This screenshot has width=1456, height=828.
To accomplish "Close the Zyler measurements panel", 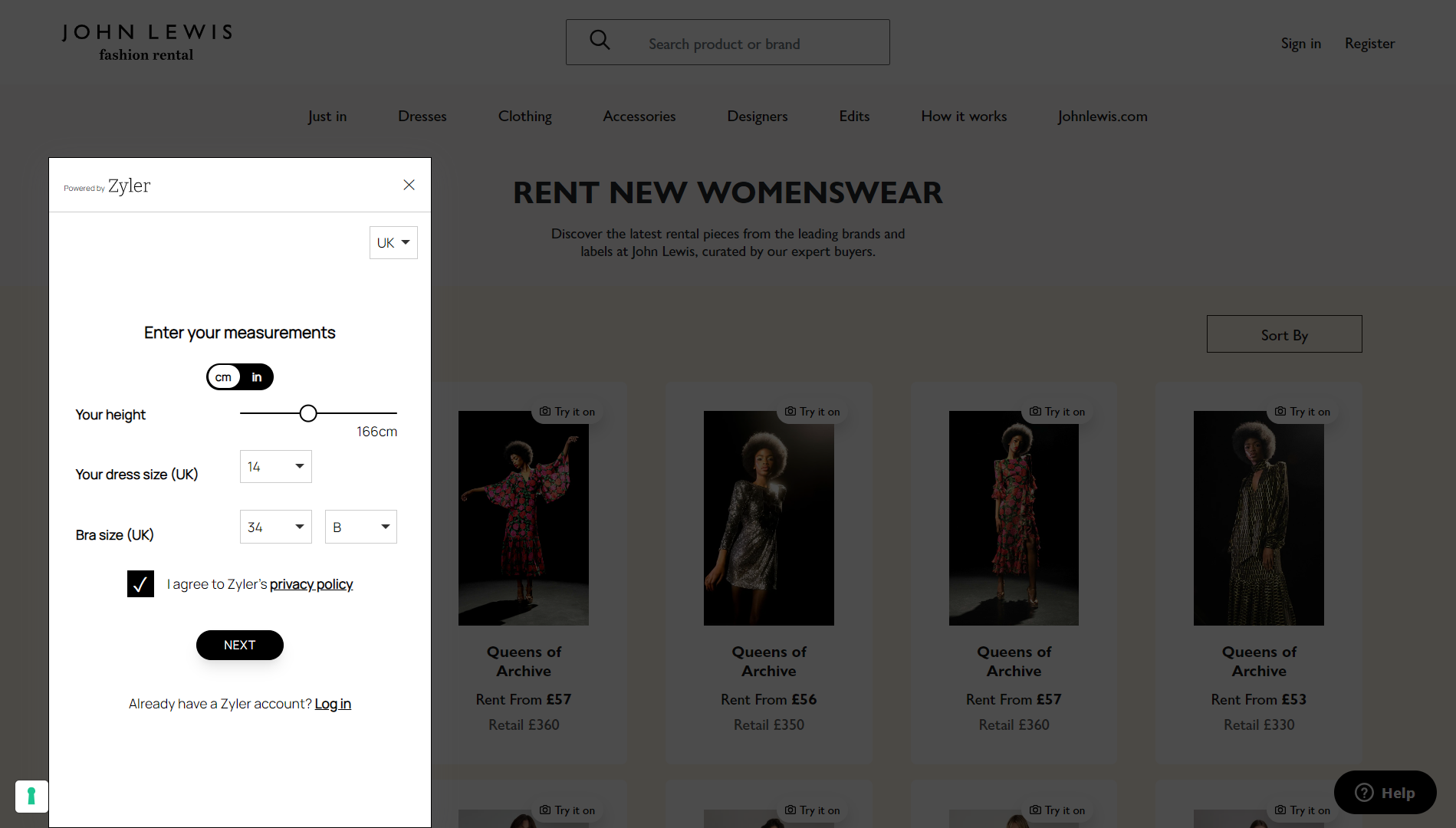I will point(409,185).
